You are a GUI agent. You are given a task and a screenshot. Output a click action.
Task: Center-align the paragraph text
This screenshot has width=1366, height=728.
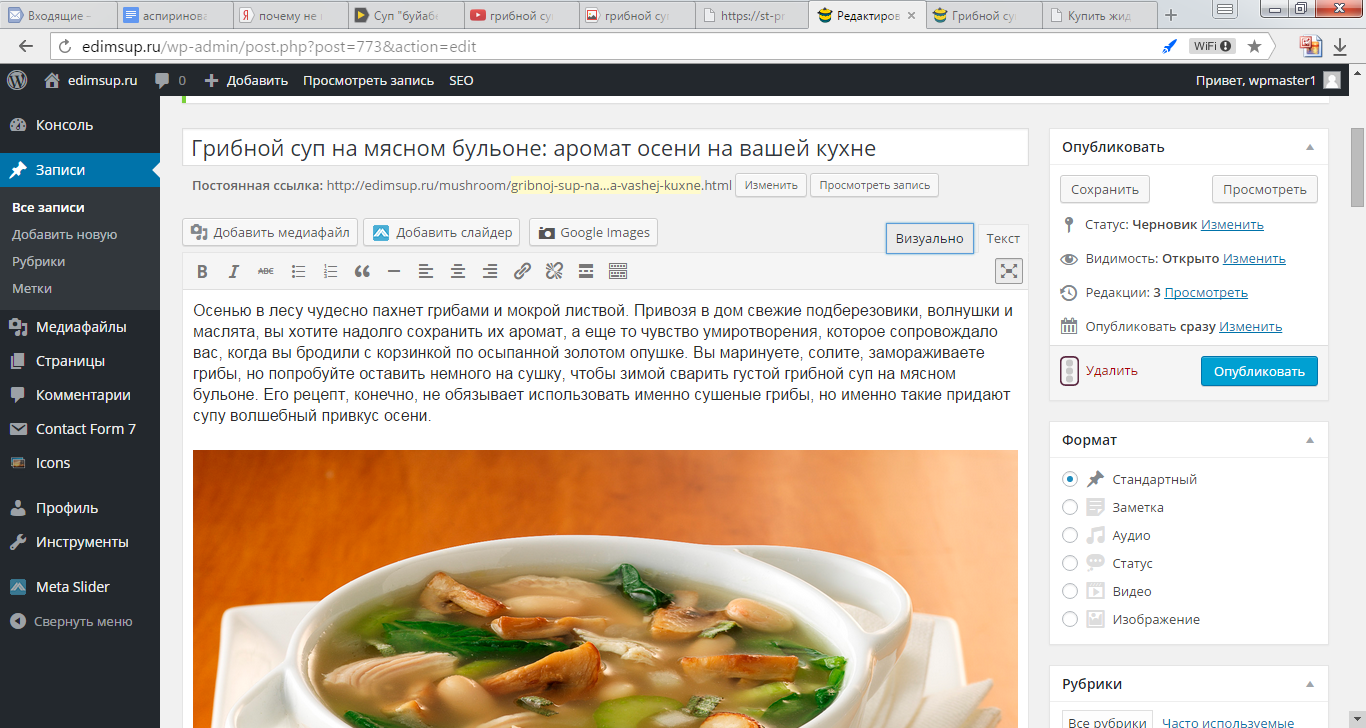pos(458,270)
